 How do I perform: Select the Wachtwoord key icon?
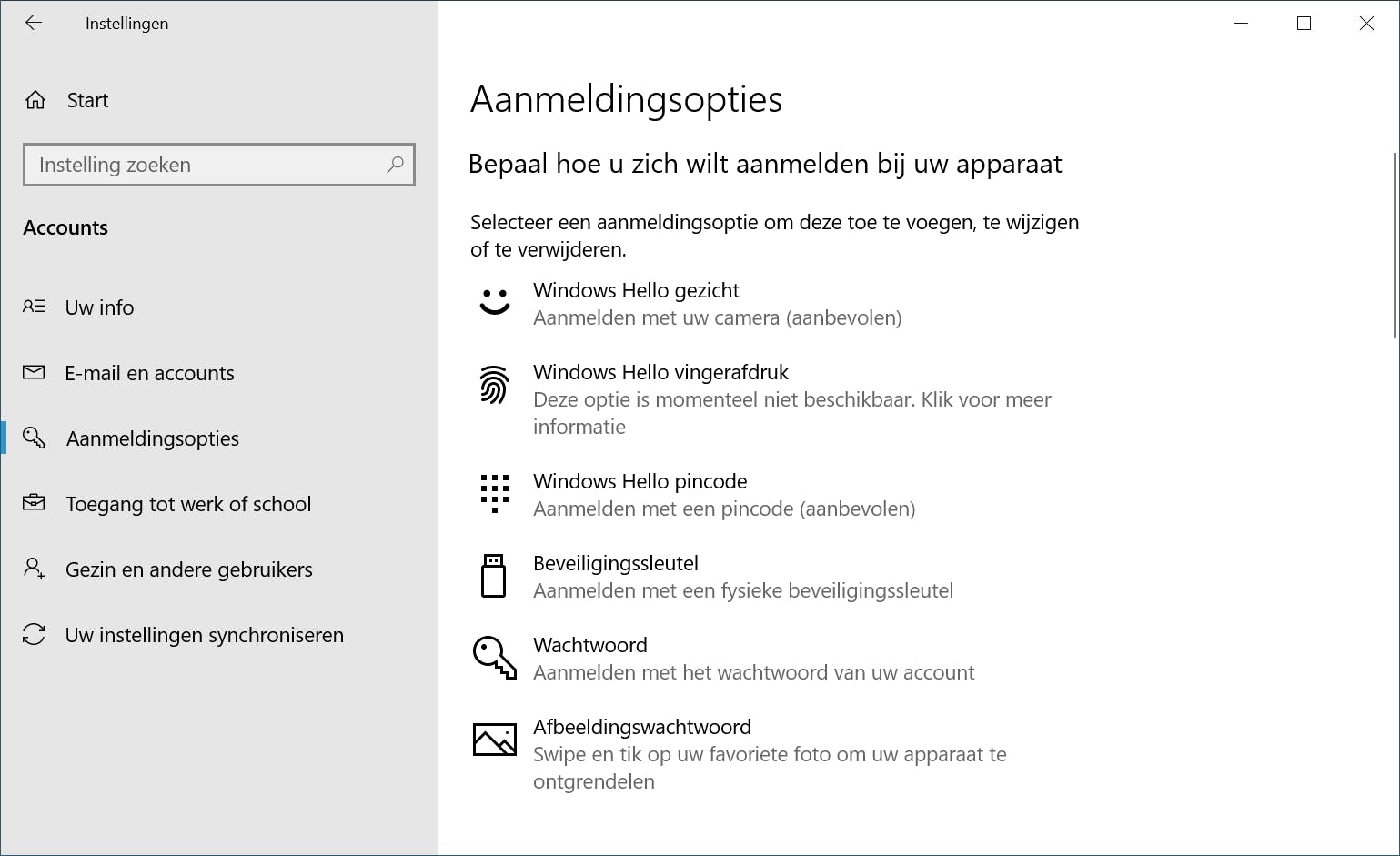[x=494, y=658]
